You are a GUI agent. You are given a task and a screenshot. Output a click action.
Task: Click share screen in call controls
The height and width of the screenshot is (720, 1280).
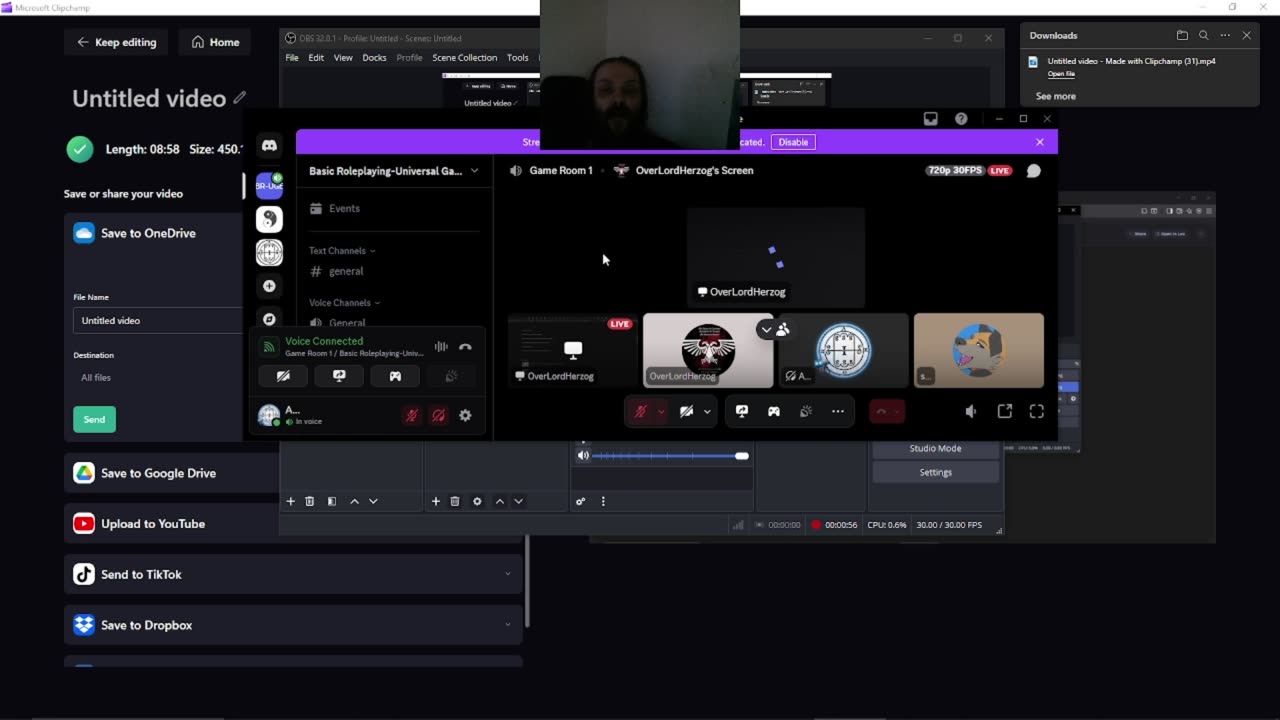742,411
